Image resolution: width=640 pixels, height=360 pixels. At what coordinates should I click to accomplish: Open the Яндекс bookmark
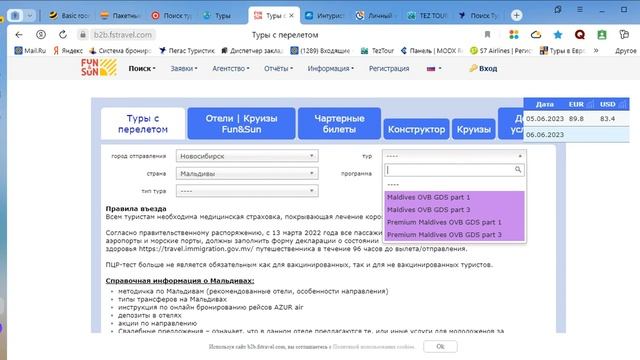[68, 51]
